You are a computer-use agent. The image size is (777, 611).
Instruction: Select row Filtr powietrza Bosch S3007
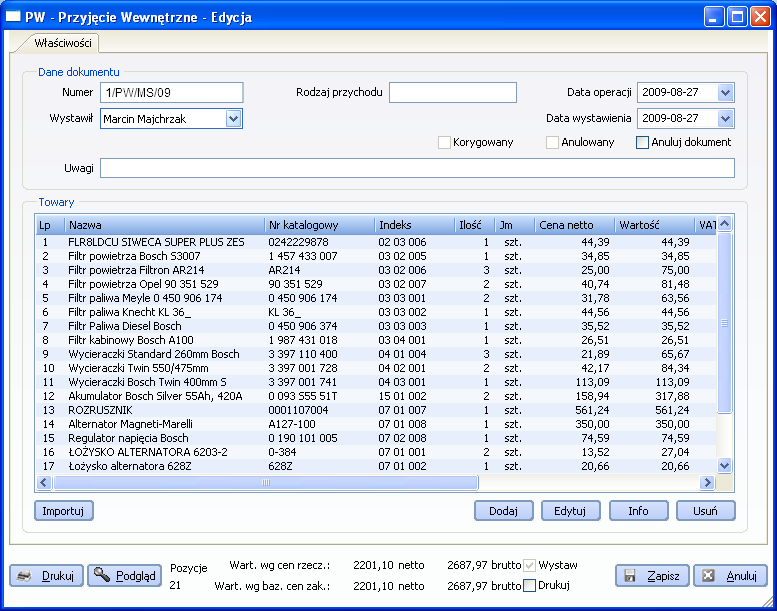376,256
